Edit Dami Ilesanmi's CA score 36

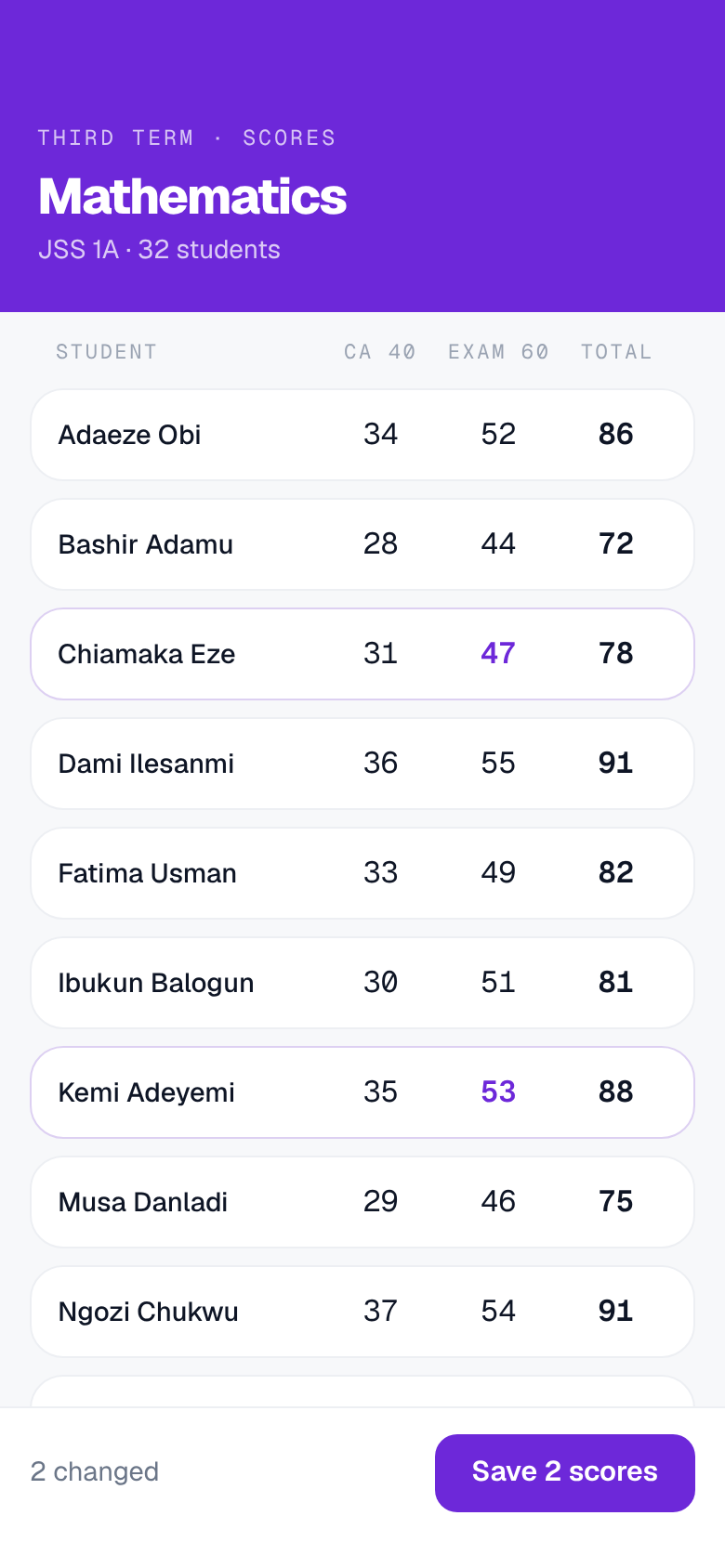tap(381, 763)
